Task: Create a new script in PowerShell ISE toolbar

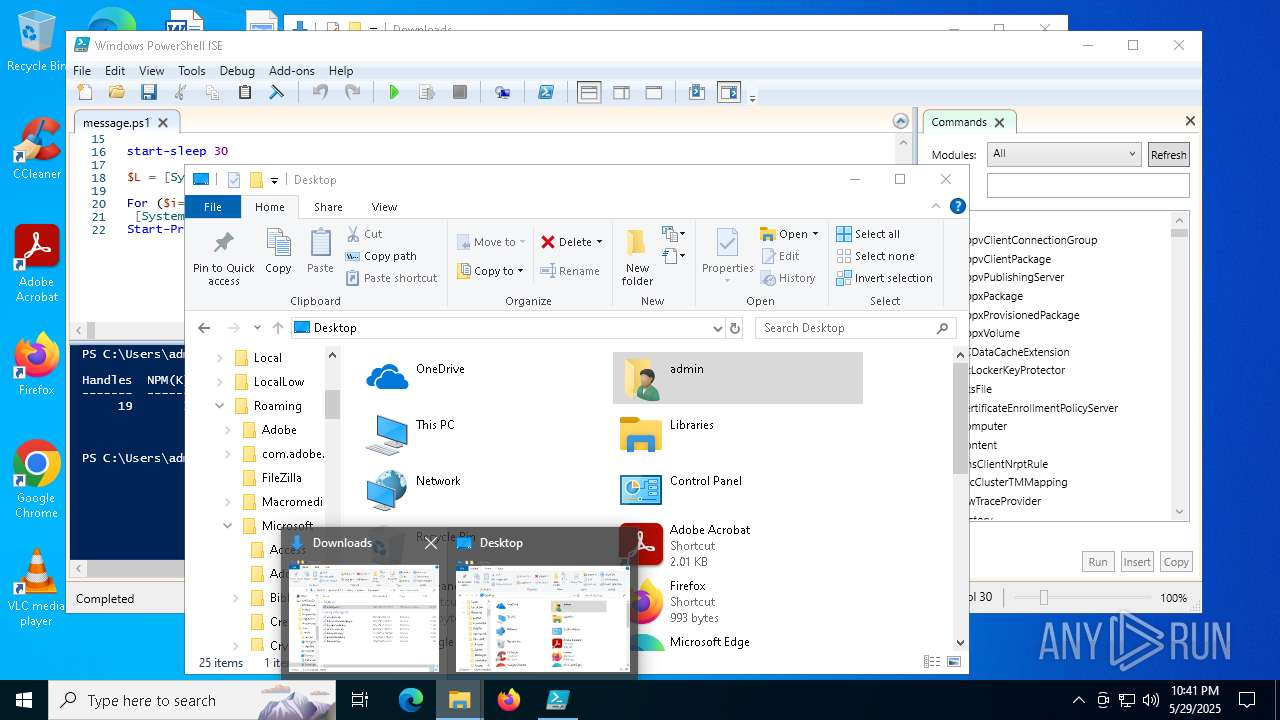Action: [85, 92]
